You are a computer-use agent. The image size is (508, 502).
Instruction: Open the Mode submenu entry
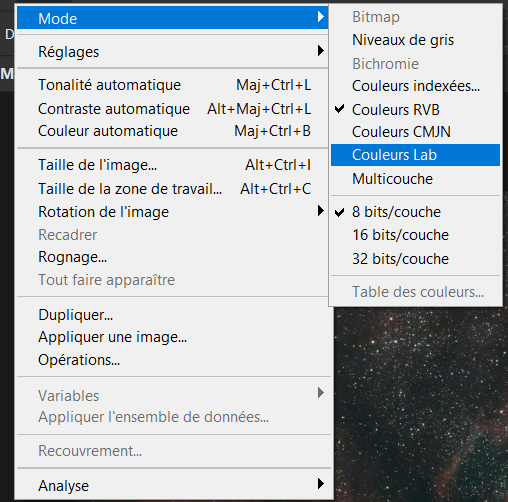172,18
